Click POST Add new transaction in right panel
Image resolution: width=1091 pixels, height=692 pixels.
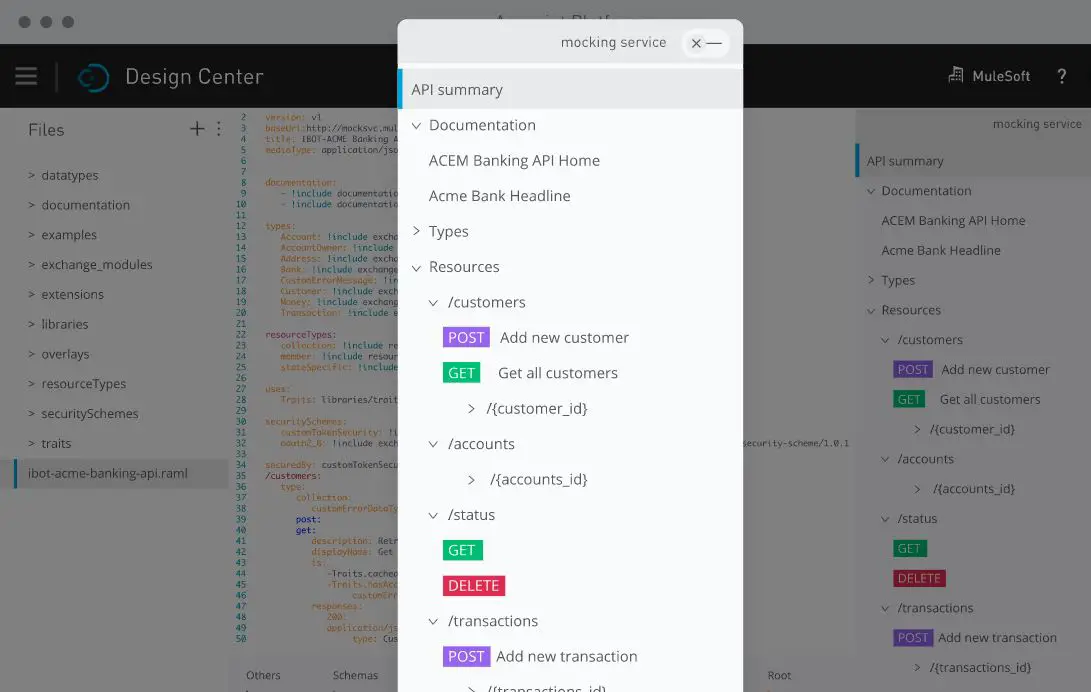tap(975, 638)
